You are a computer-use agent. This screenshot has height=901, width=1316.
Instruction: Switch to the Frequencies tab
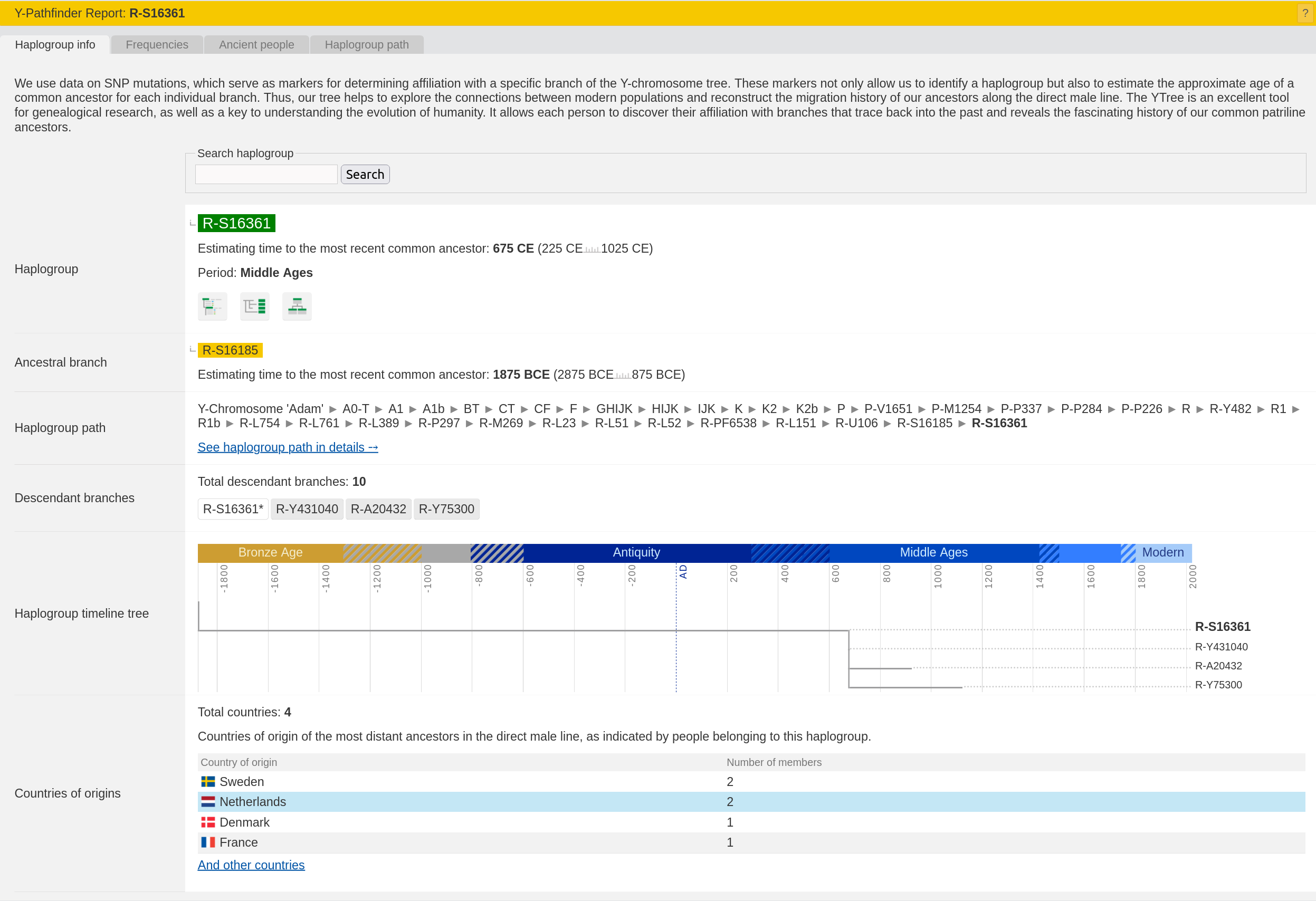coord(157,45)
